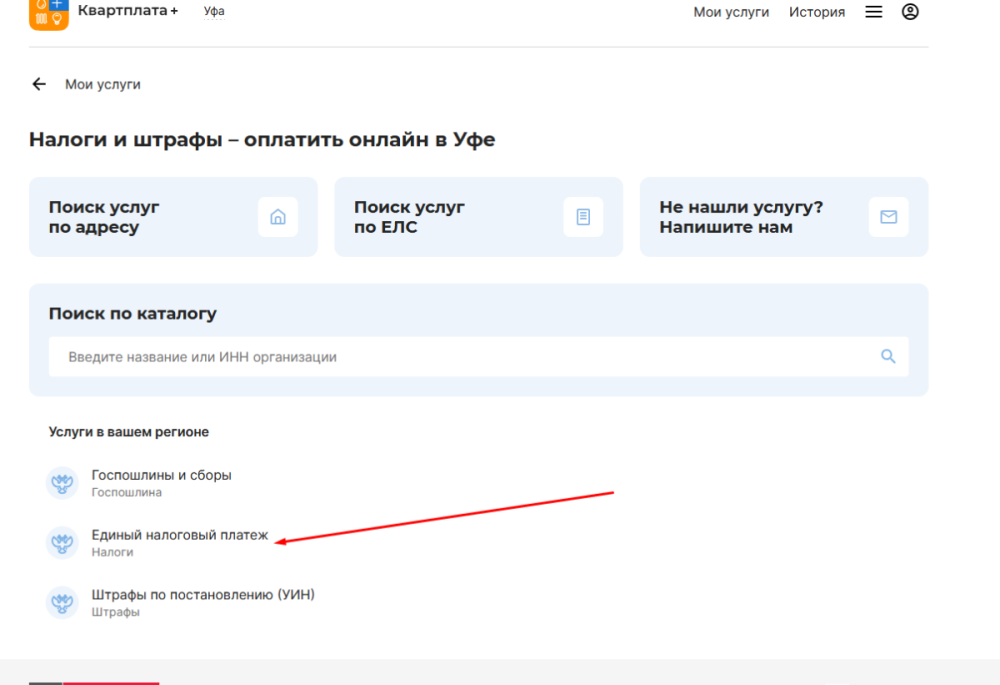
Task: Open the Единый налоговый платеж service
Action: (180, 536)
